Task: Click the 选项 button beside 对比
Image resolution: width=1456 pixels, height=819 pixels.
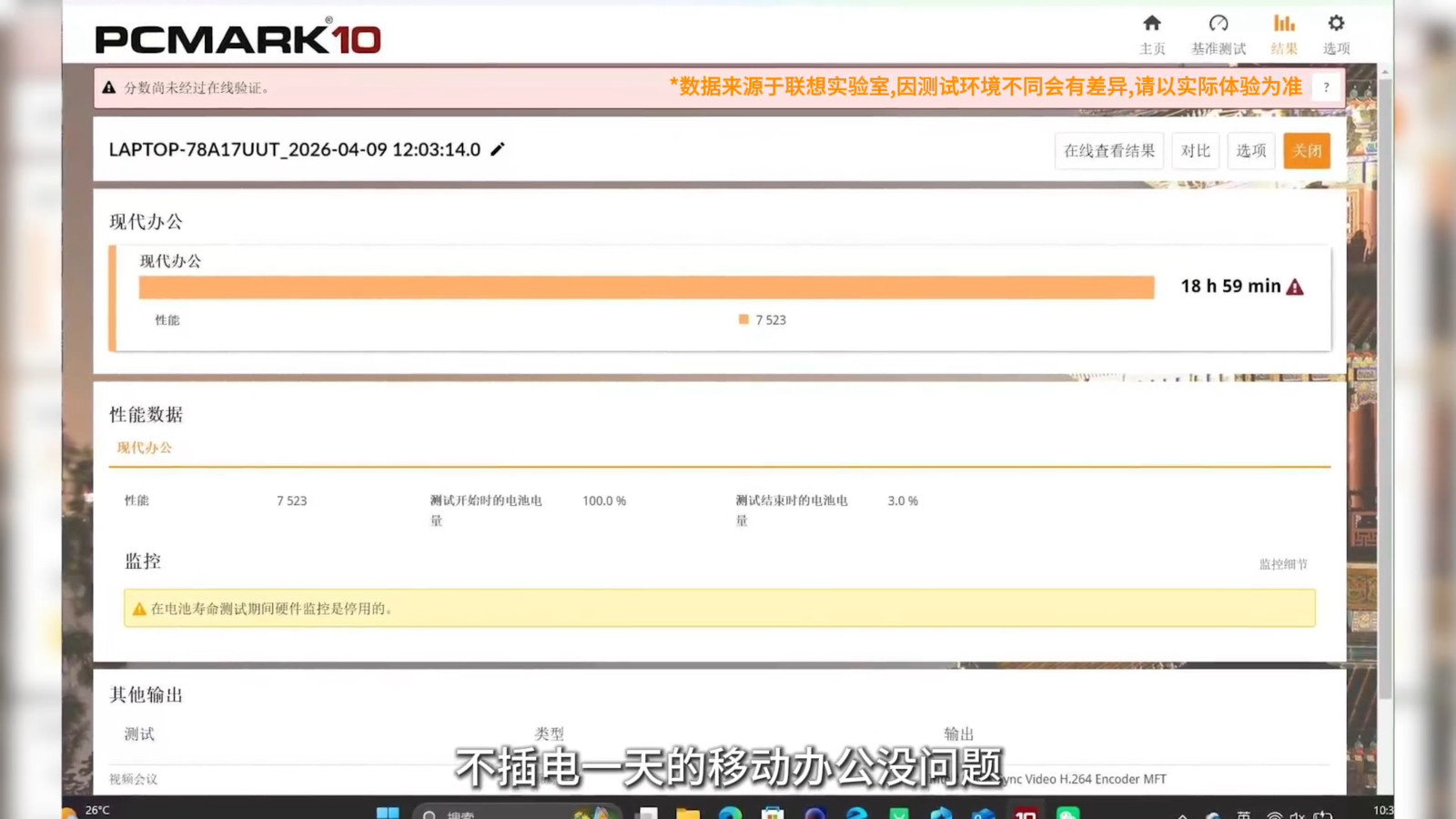Action: (x=1251, y=151)
